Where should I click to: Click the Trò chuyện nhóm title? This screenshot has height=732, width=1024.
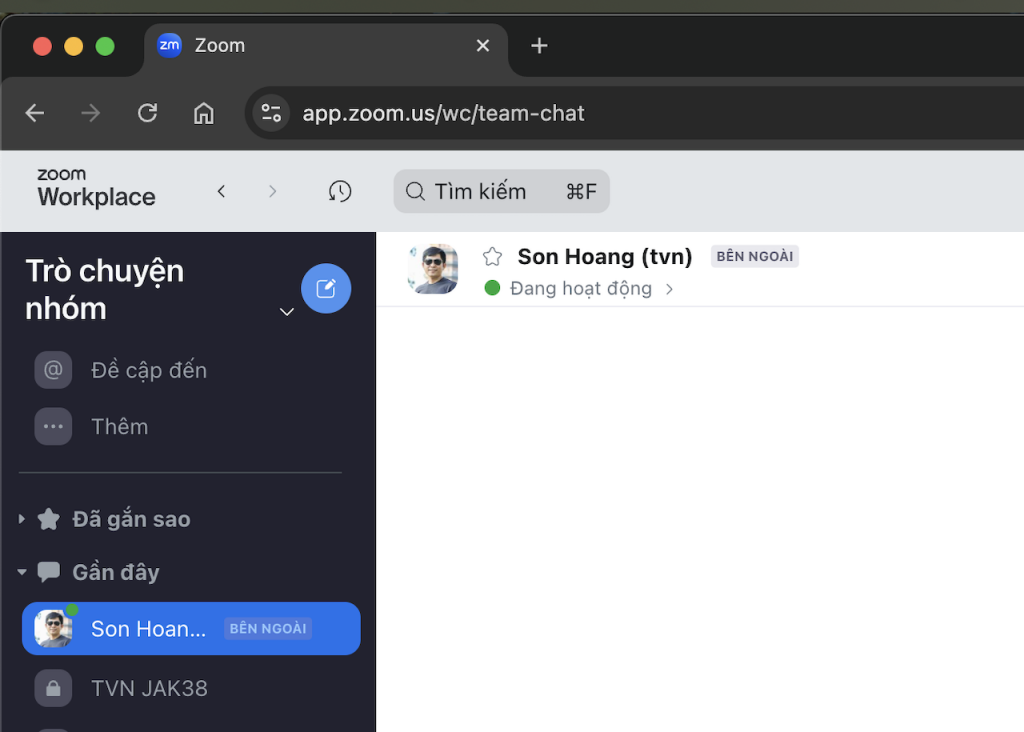(104, 289)
